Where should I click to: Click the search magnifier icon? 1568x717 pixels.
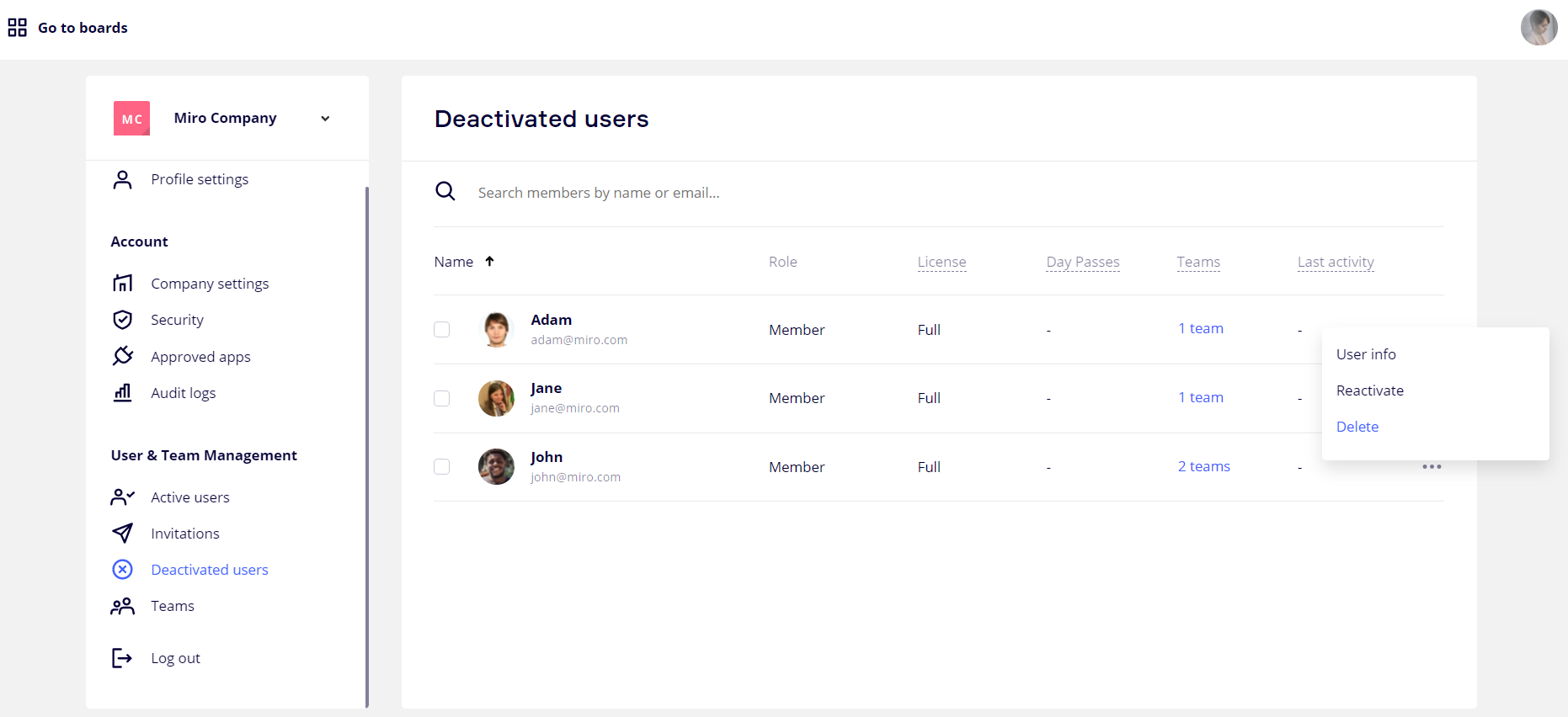445,192
